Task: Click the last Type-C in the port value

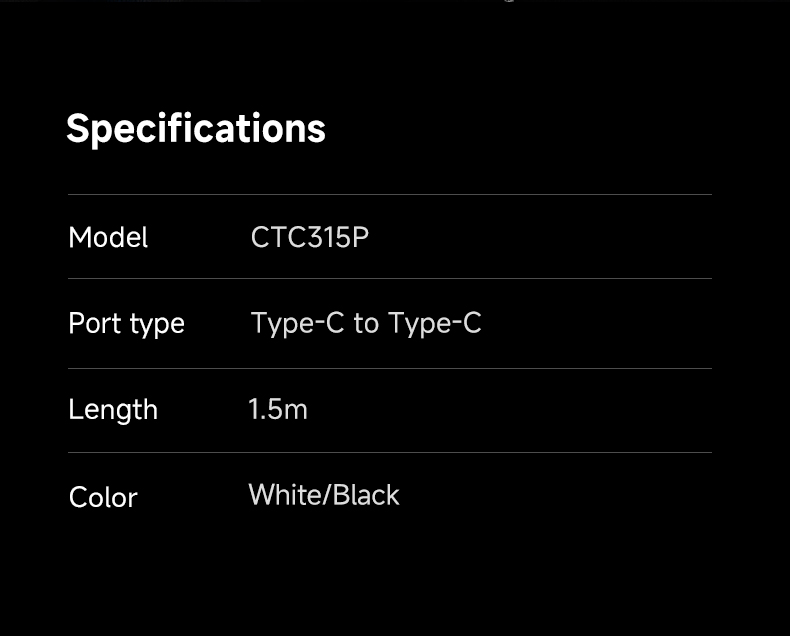Action: 435,323
